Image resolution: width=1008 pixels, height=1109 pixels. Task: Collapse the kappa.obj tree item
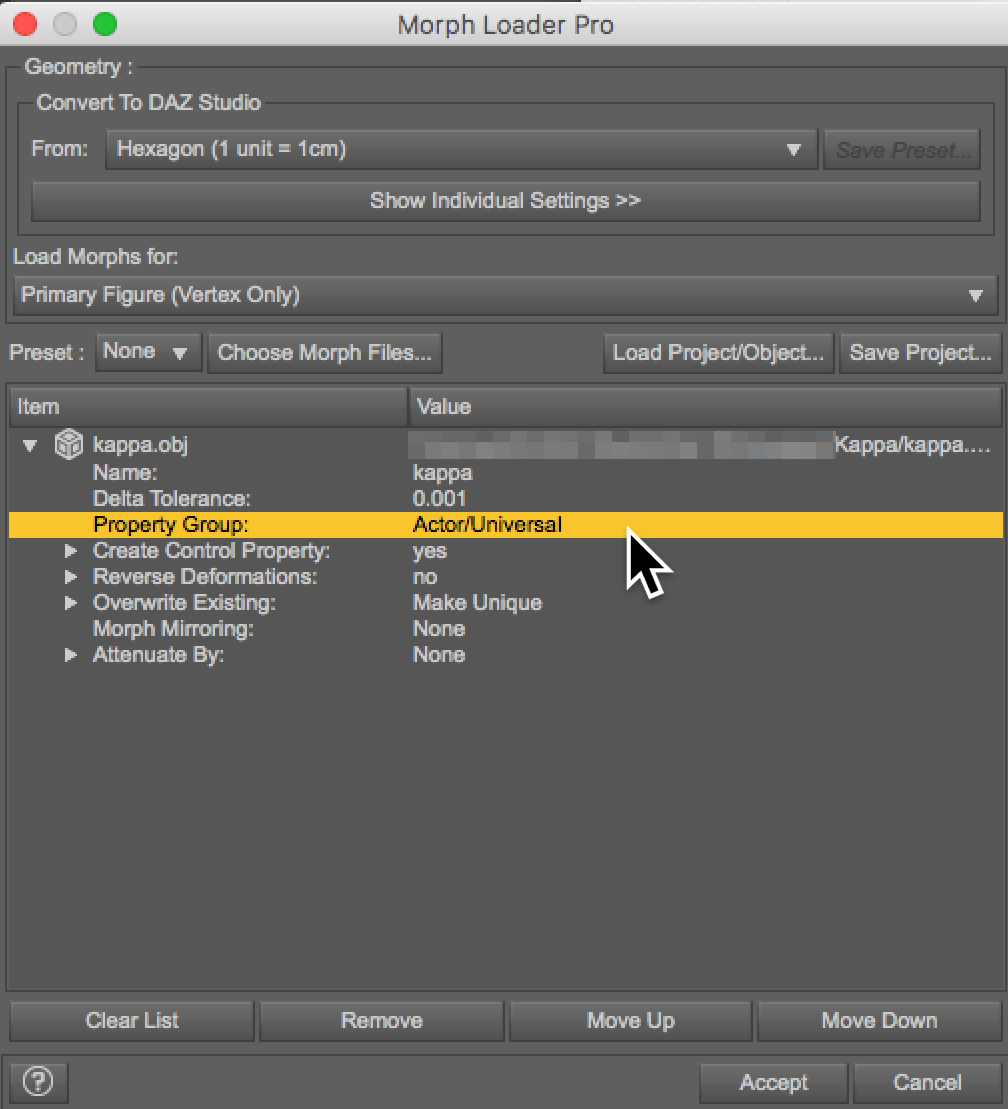coord(29,446)
